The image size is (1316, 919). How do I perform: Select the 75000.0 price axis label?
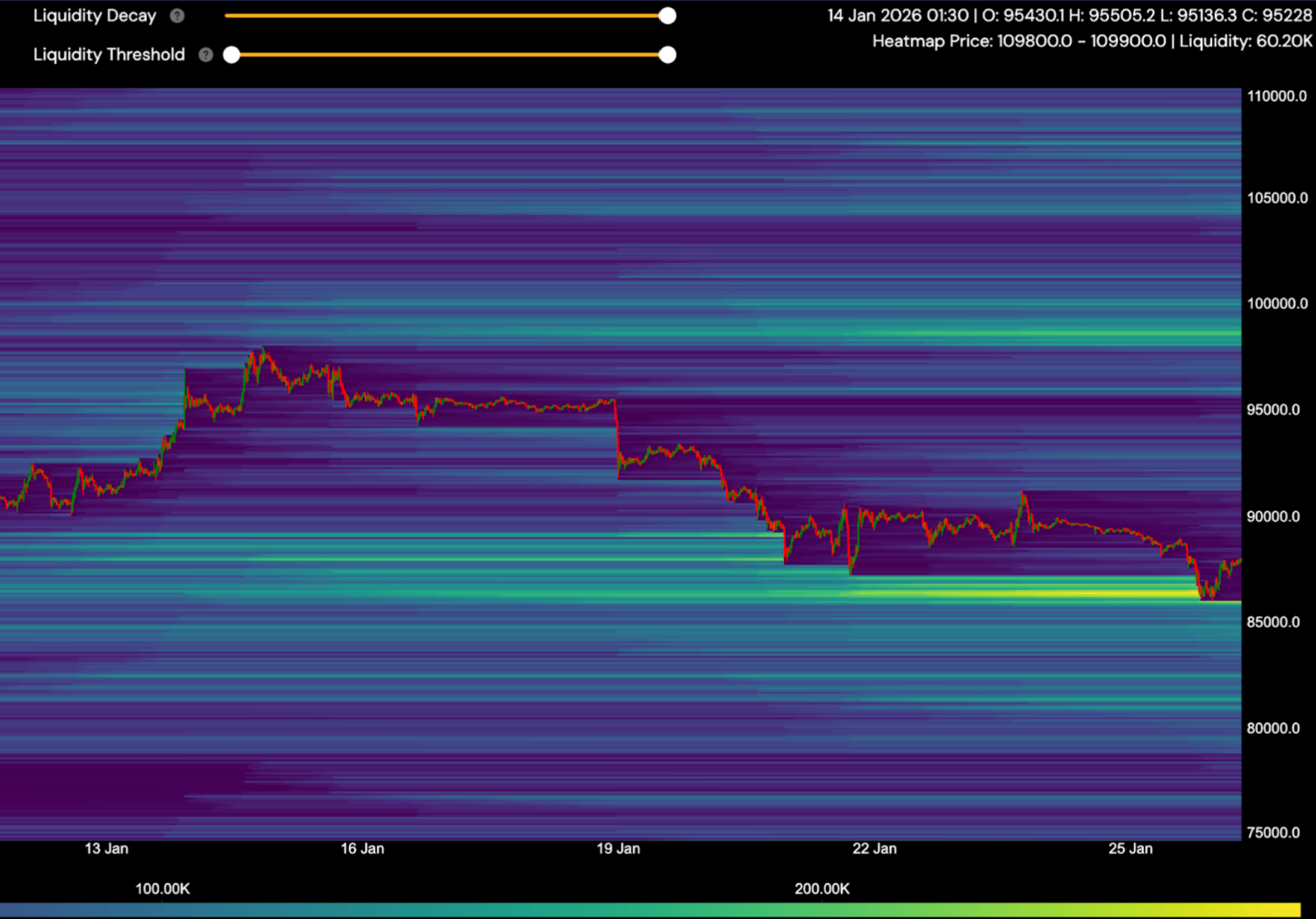(1274, 832)
